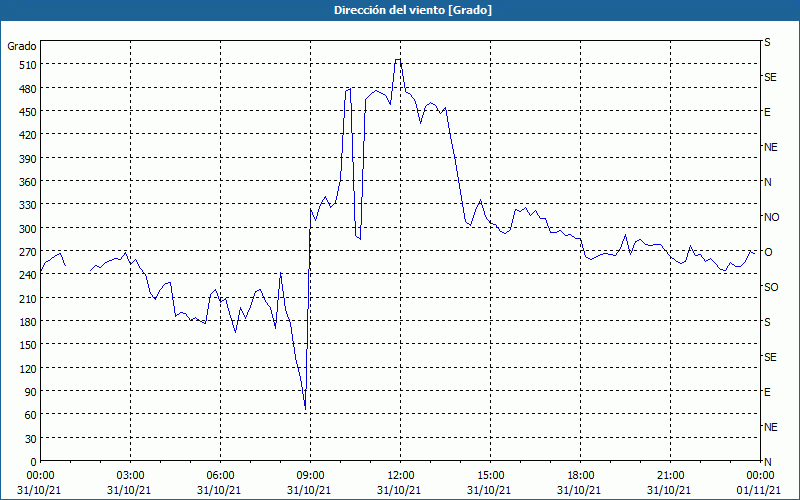The height and width of the screenshot is (500, 800).
Task: Select the '18:00' time label
Action: pyautogui.click(x=580, y=476)
